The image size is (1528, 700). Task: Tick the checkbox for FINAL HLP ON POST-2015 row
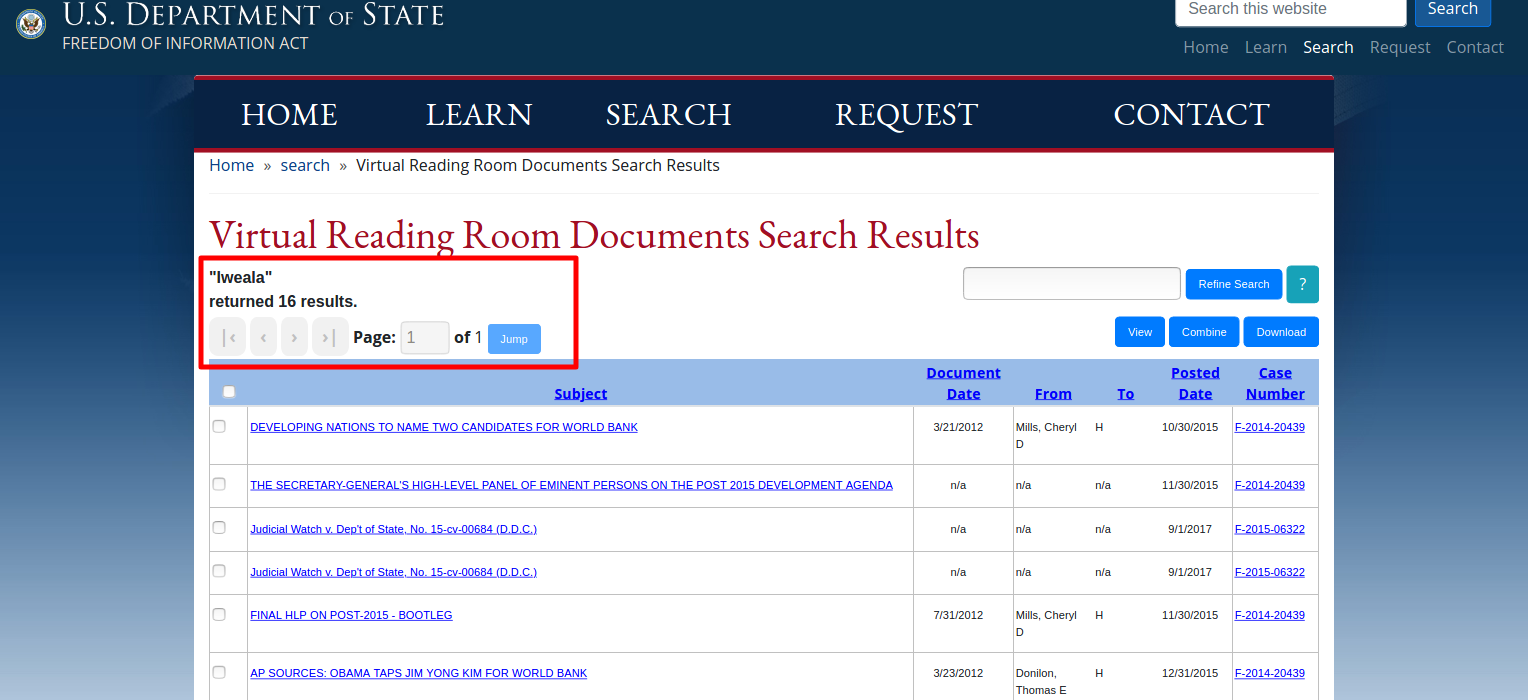219,614
